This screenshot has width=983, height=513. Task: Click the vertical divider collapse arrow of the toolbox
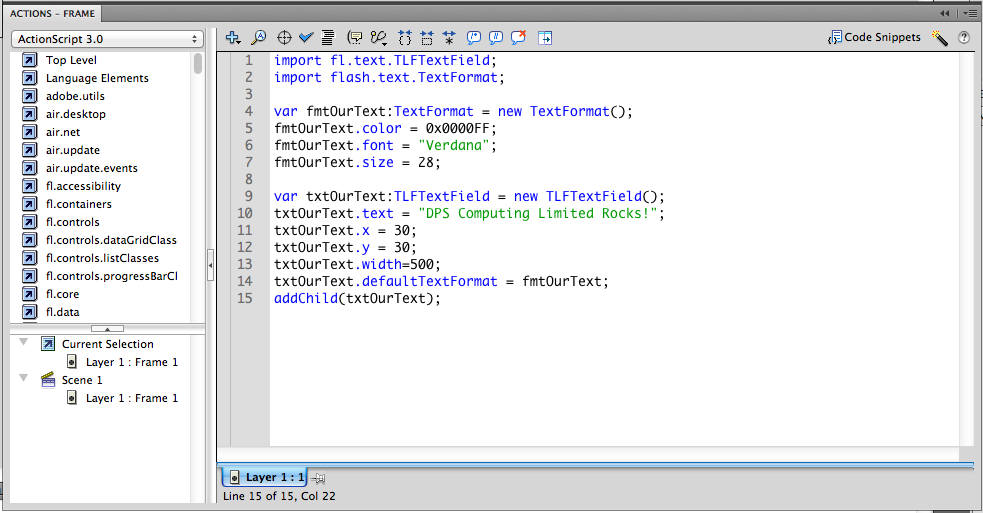(211, 265)
